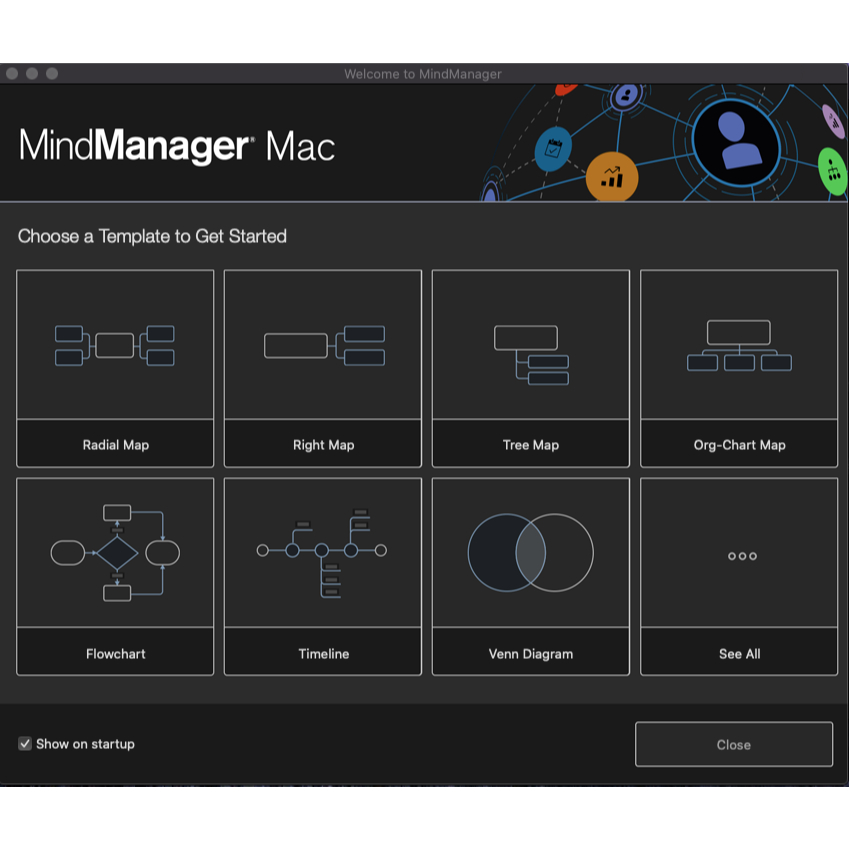
Task: Click the Tree Map label
Action: point(531,445)
